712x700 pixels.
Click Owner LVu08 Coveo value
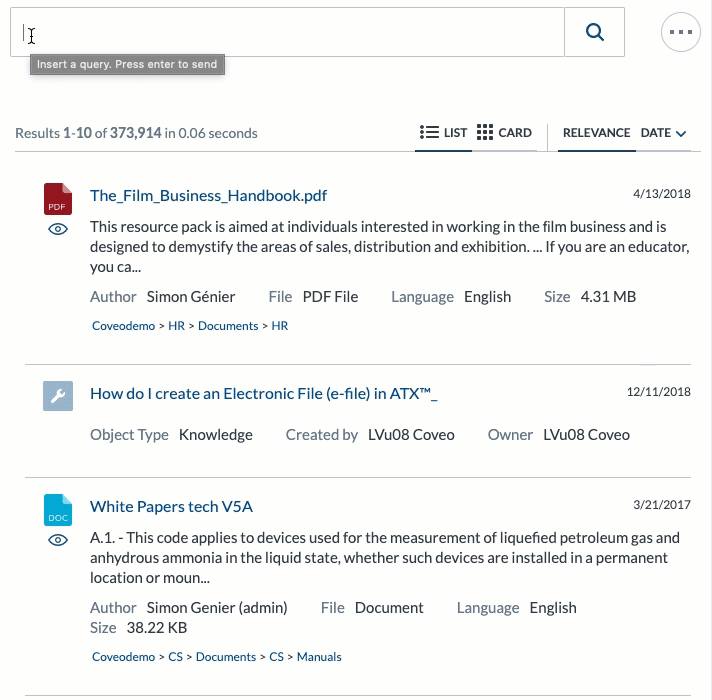pos(586,435)
